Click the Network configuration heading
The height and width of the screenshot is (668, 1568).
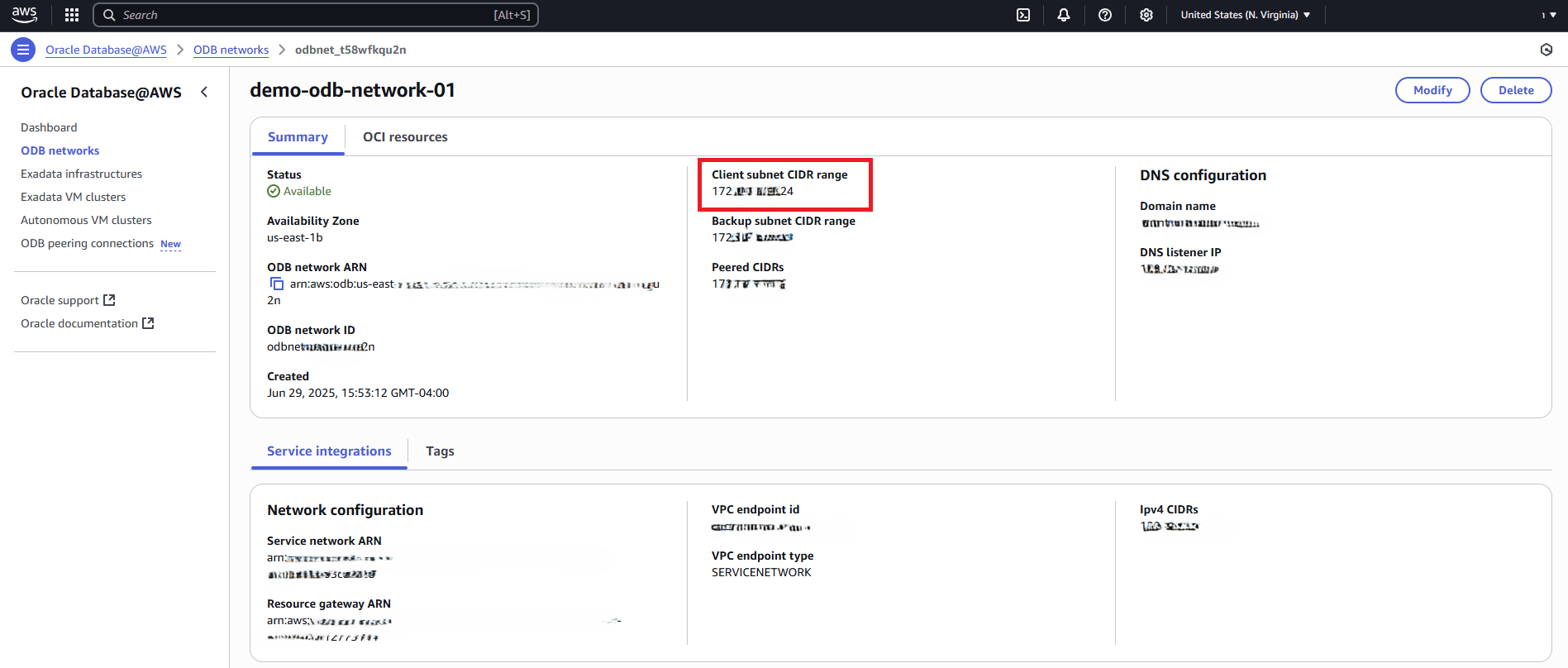(x=346, y=510)
